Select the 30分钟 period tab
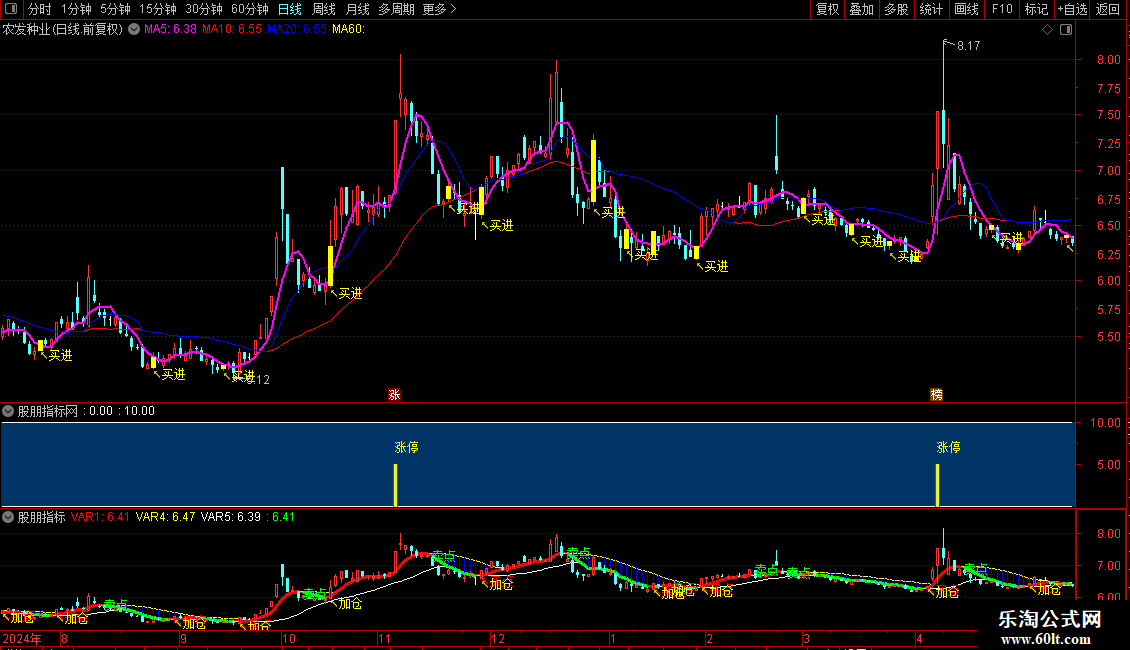 (x=204, y=9)
